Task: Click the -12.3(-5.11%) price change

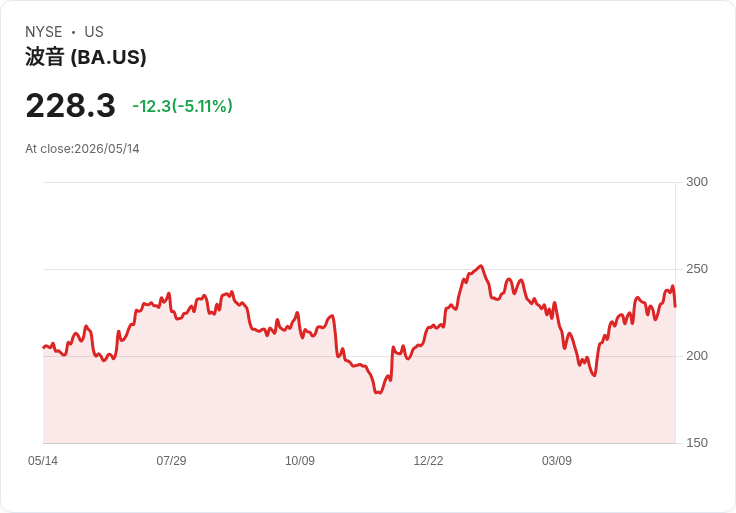Action: click(183, 106)
